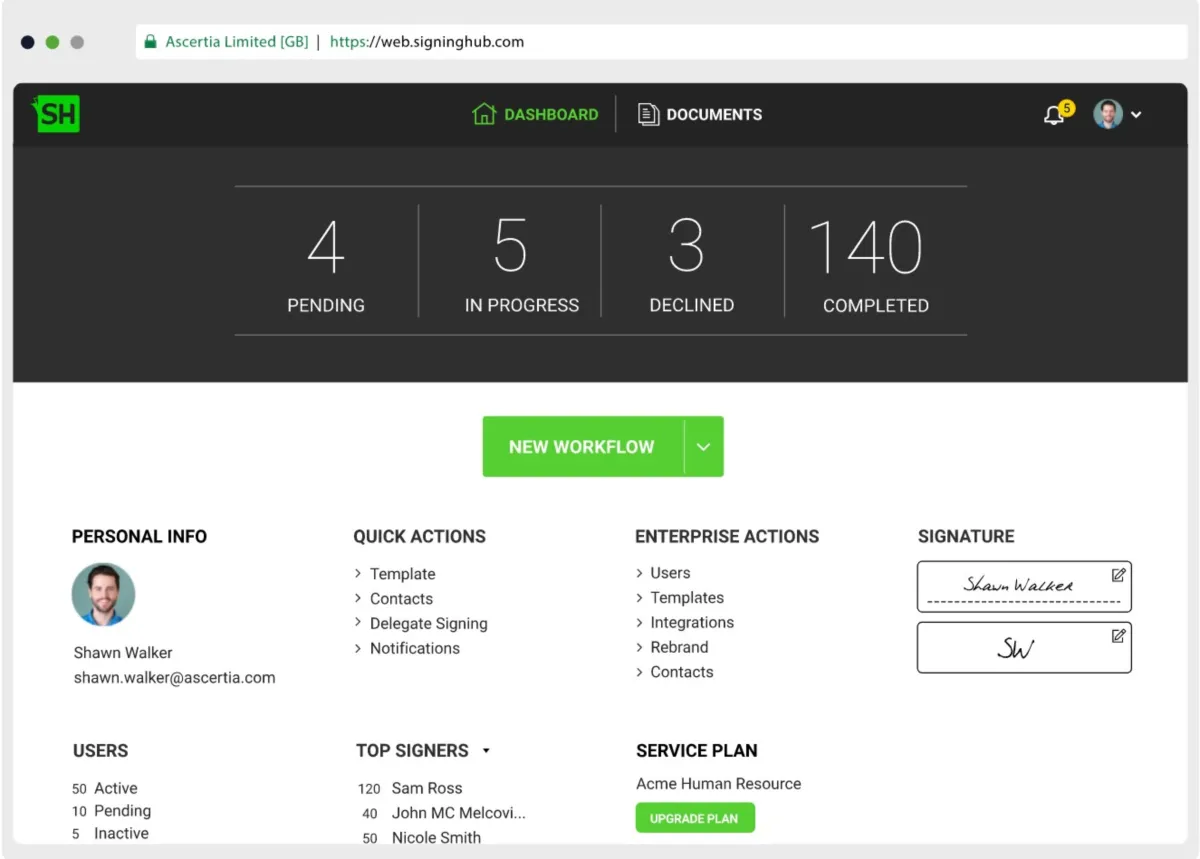Viewport: 1200px width, 859px height.
Task: Edit the SW initials signature
Action: (x=1118, y=636)
